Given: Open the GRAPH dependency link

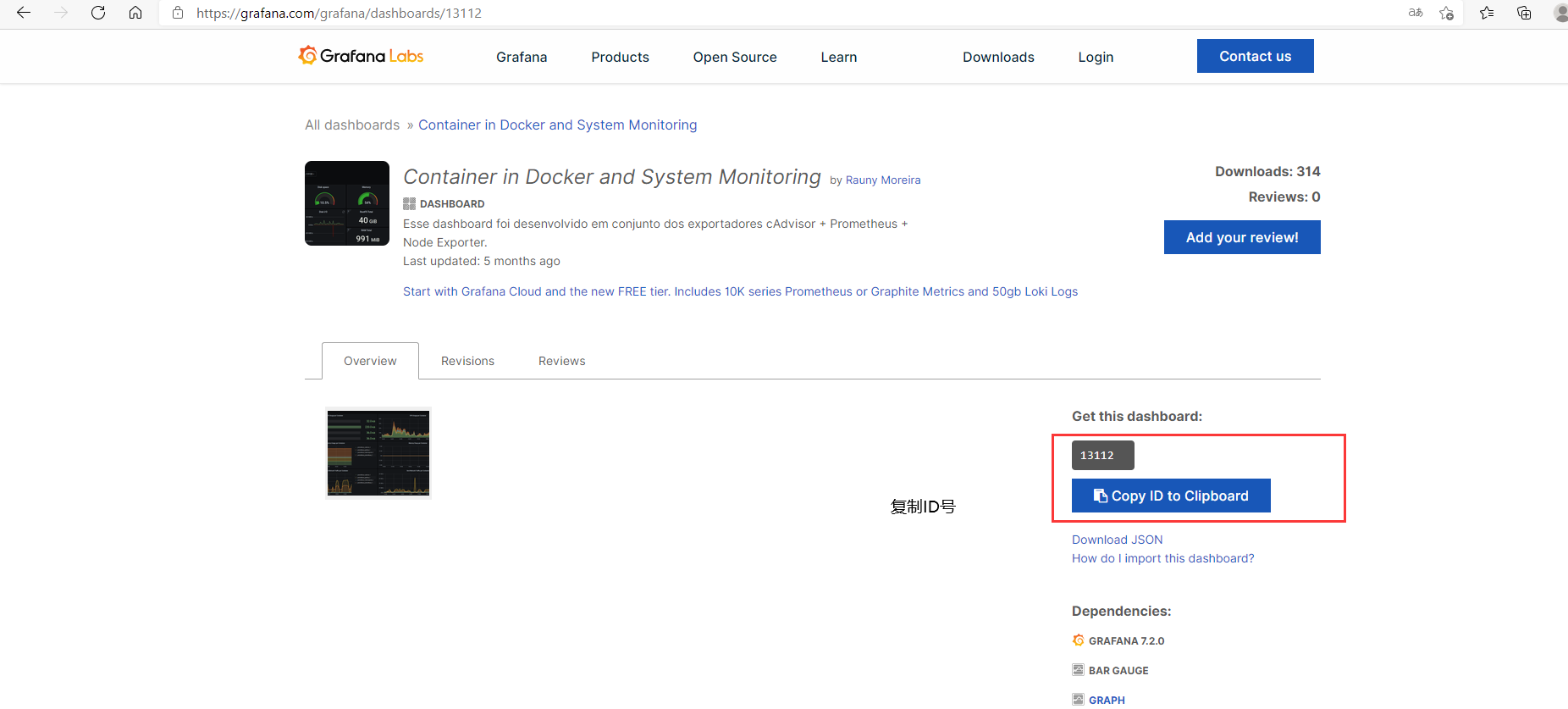Looking at the screenshot, I should pos(1107,700).
